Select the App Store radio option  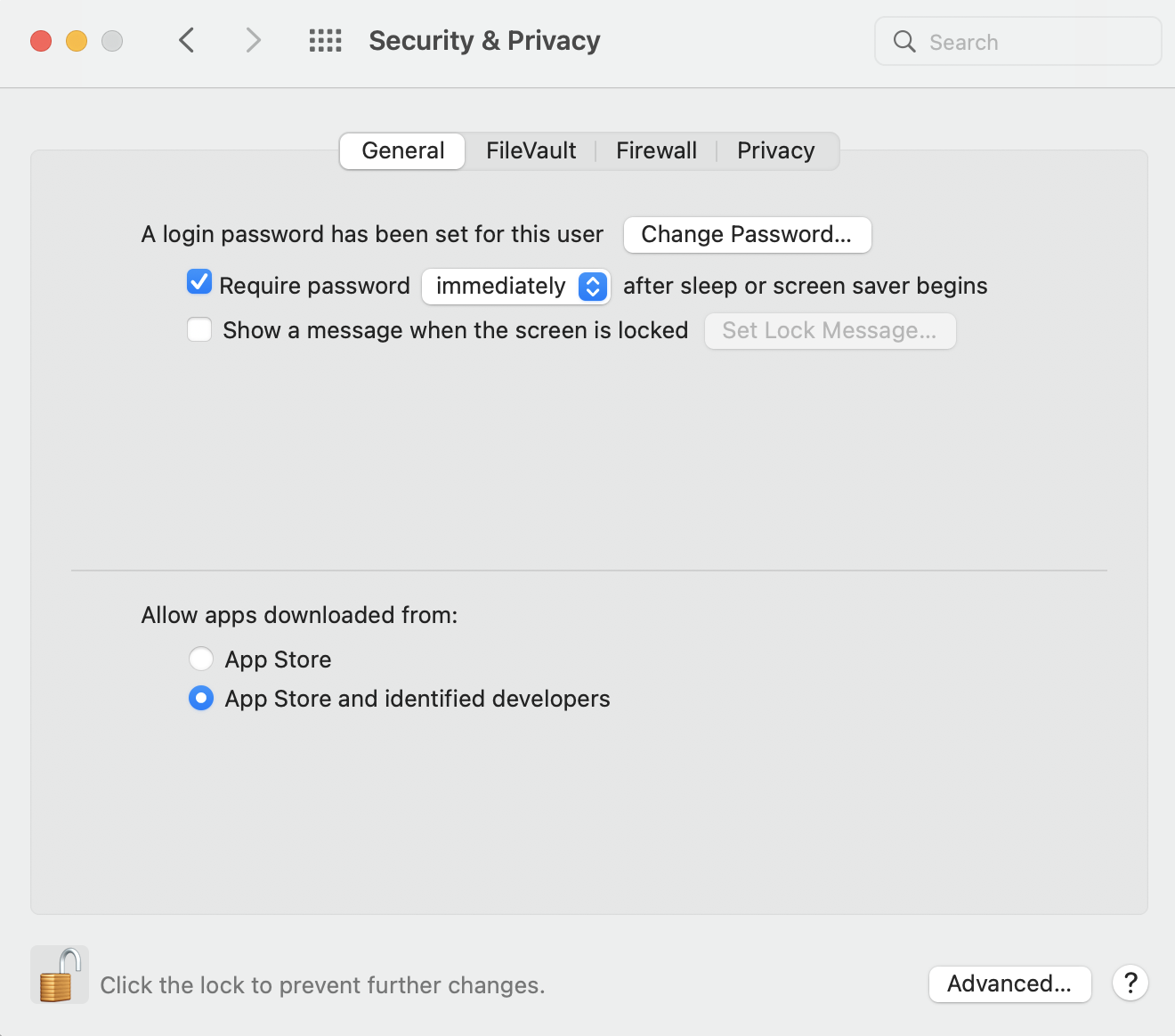pyautogui.click(x=201, y=659)
